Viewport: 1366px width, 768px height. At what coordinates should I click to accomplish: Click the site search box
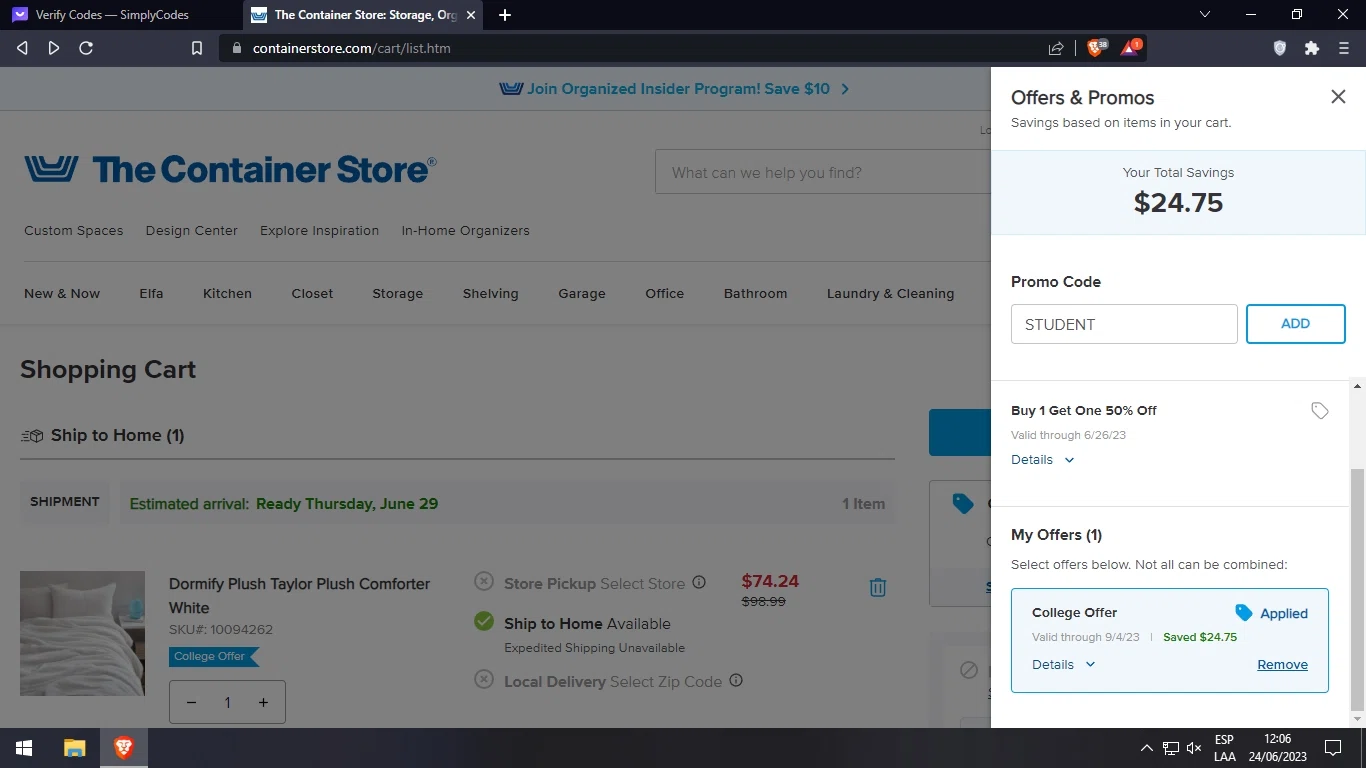(x=823, y=172)
